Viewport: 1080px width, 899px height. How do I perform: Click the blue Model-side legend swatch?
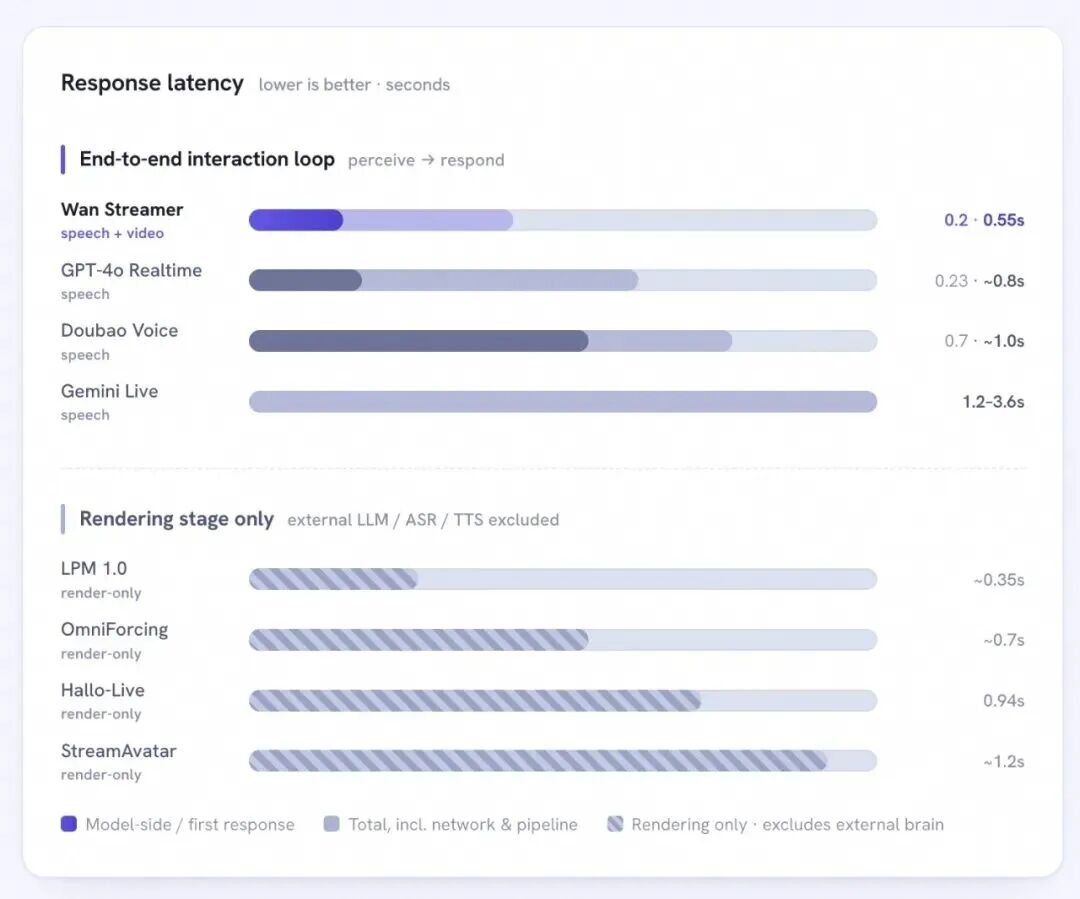pos(69,824)
